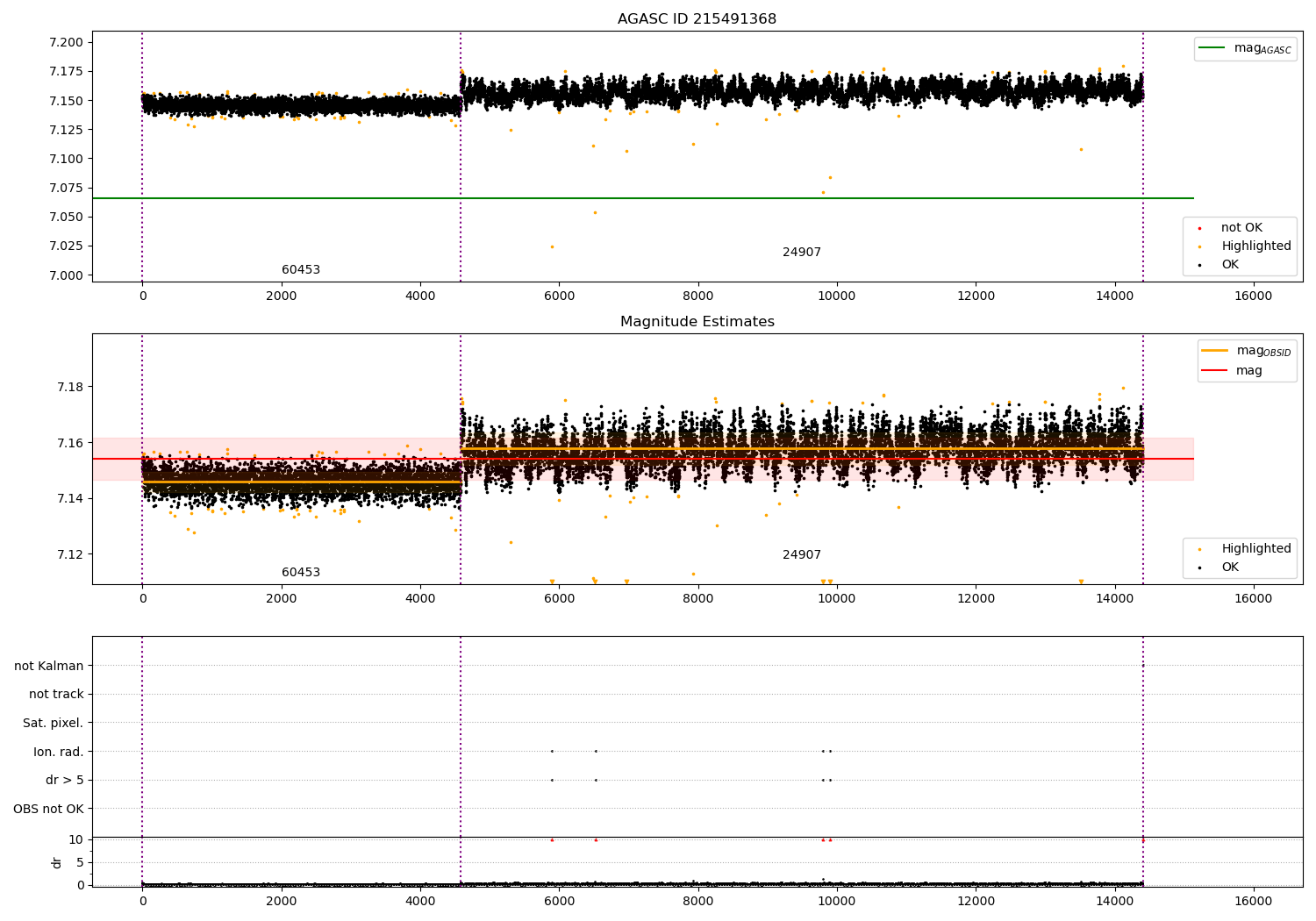Click the 'dr' axis label at bottom left
The height and width of the screenshot is (921, 1316).
pos(57,862)
